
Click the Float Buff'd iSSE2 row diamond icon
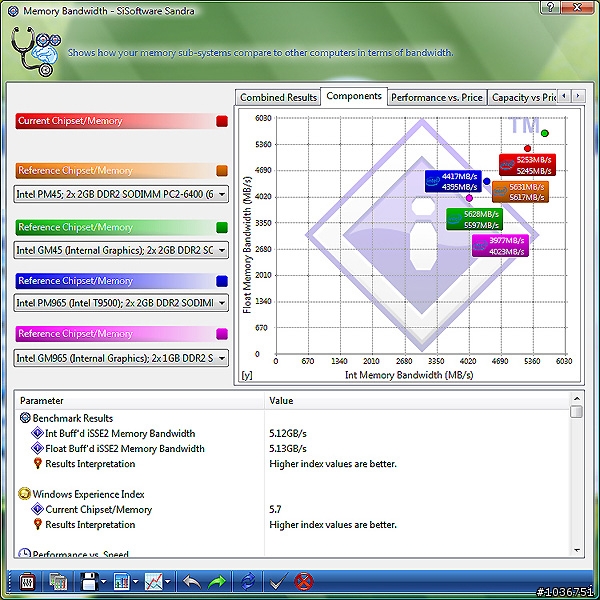click(x=37, y=448)
